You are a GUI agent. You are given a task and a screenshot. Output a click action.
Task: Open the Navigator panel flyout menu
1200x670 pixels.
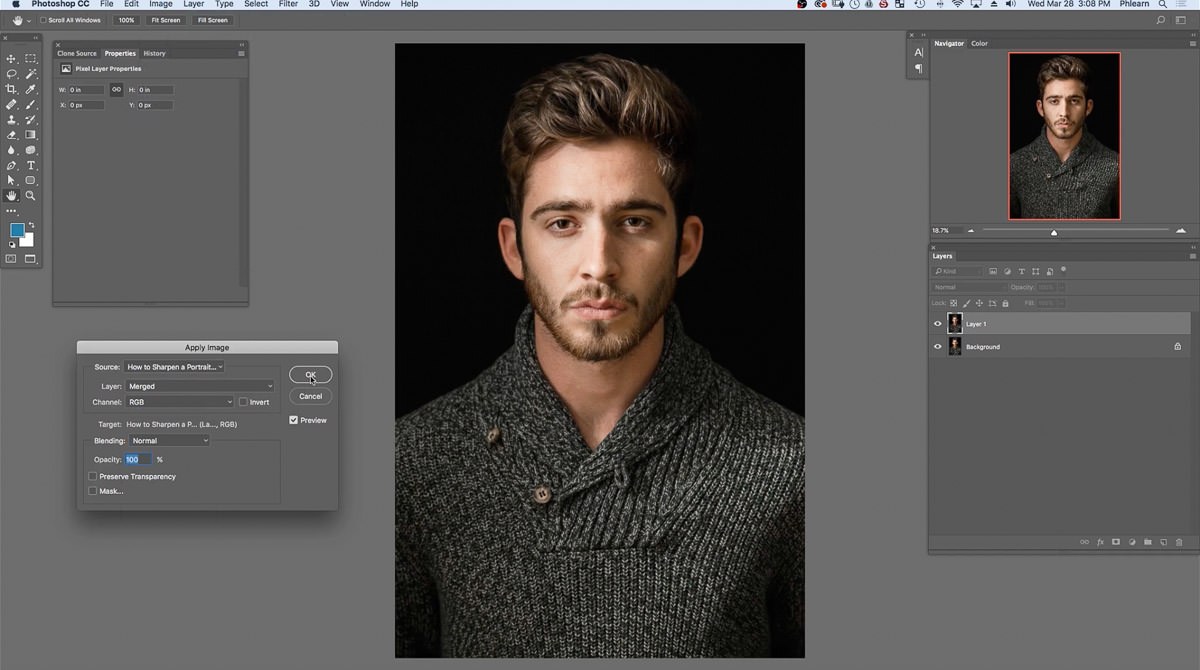[x=1192, y=43]
